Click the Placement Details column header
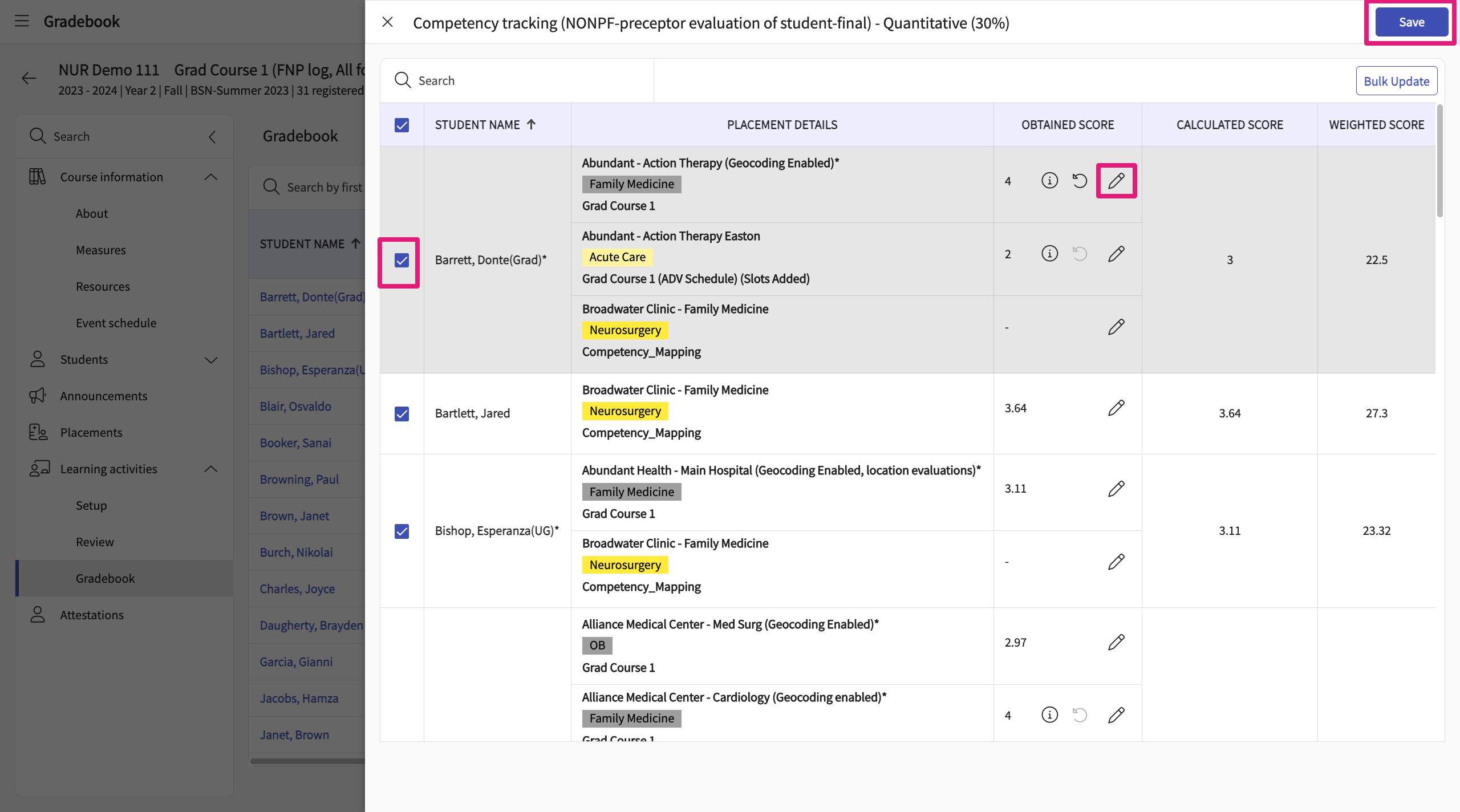The image size is (1460, 812). [782, 125]
